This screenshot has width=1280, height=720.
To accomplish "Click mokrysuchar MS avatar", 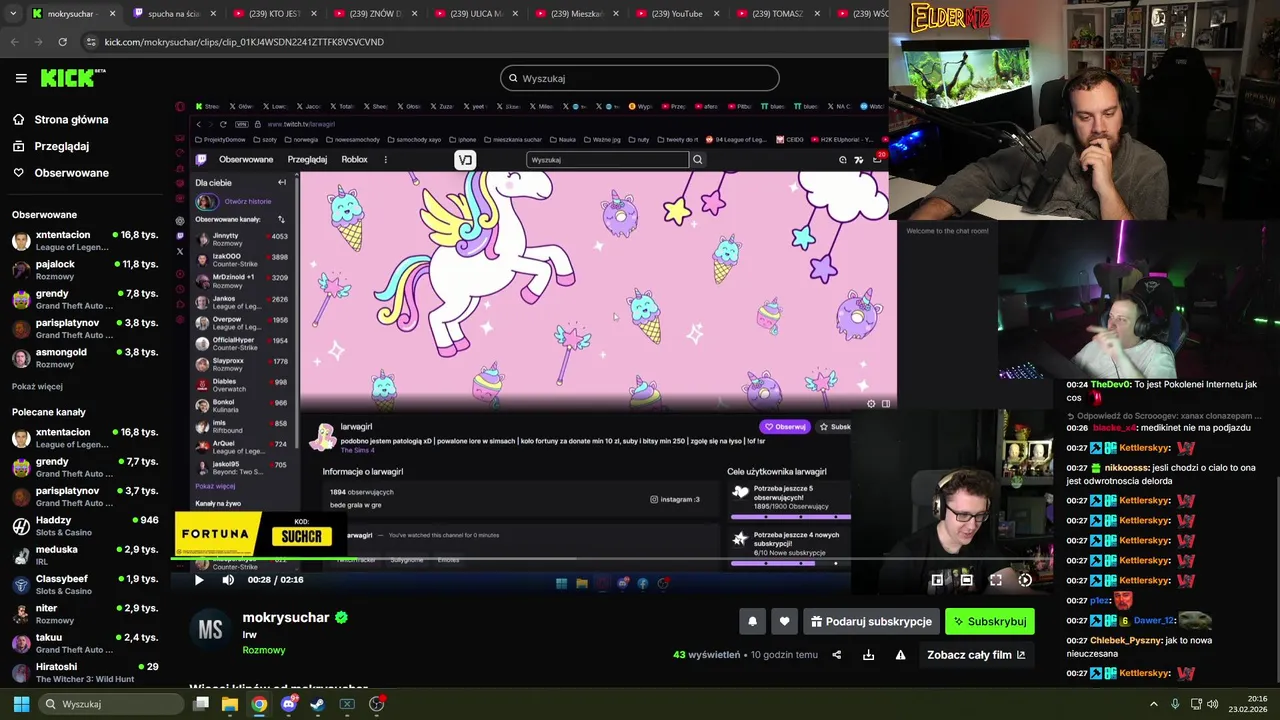I will [210, 629].
